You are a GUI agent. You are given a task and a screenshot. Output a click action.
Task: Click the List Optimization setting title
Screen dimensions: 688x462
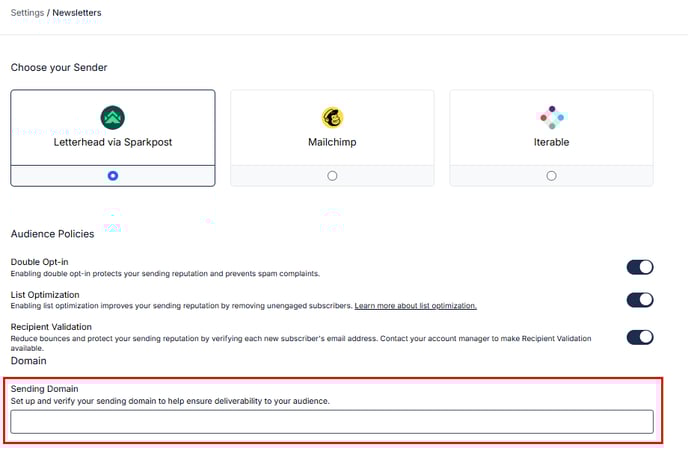(45, 294)
